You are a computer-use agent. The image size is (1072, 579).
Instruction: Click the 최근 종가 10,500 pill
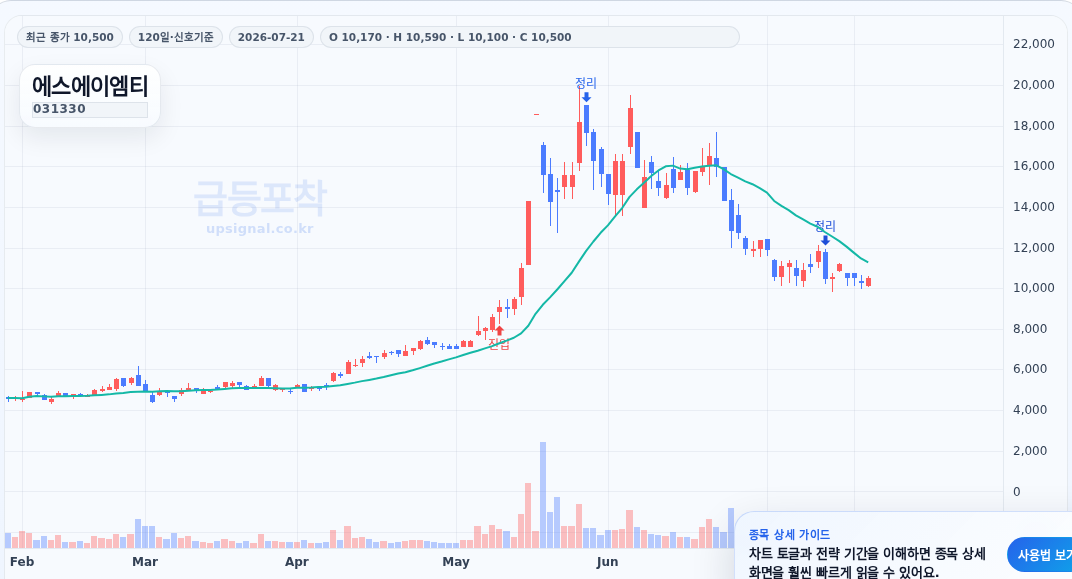pyautogui.click(x=70, y=37)
